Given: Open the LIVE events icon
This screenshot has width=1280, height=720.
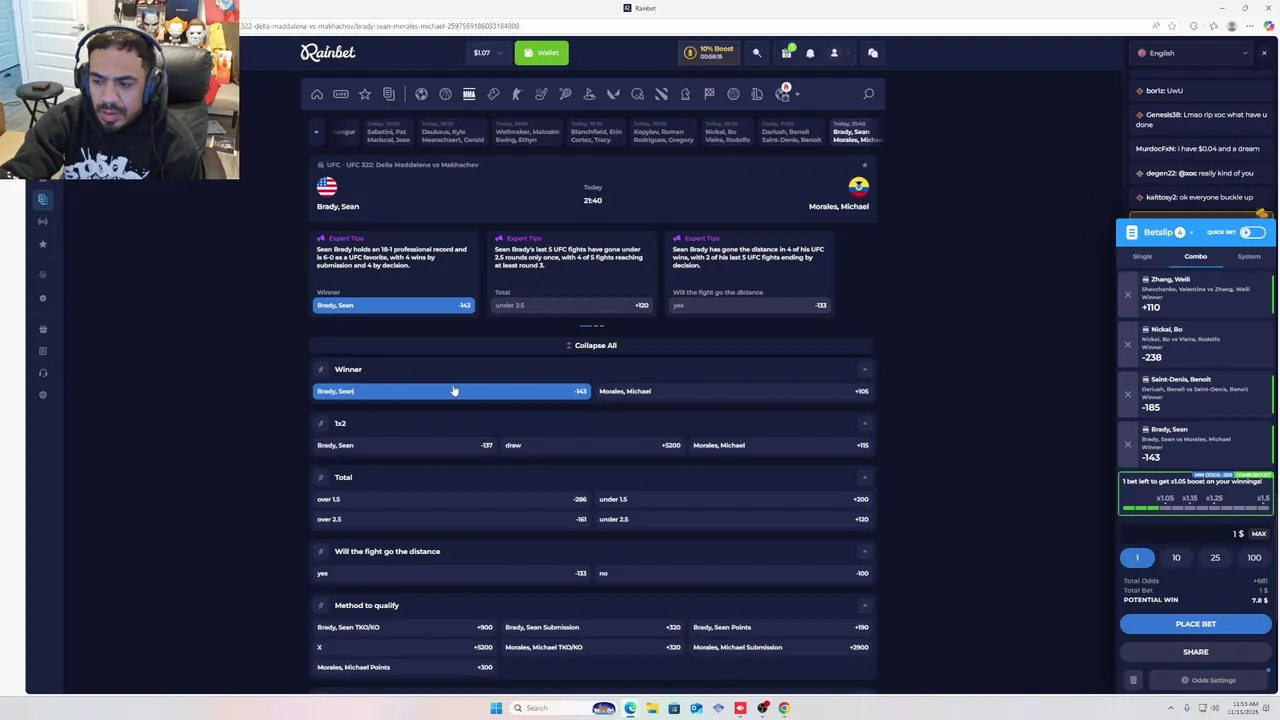Looking at the screenshot, I should click(x=341, y=94).
